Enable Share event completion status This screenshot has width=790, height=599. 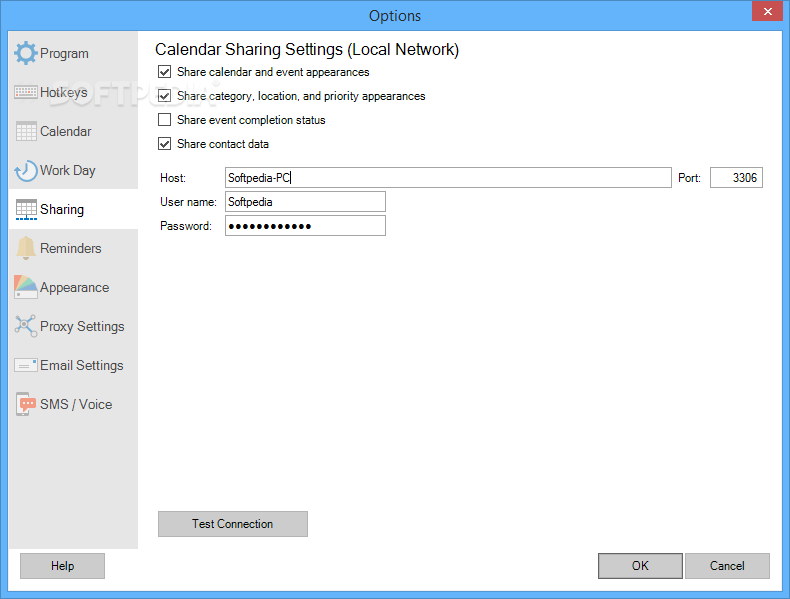[x=164, y=120]
